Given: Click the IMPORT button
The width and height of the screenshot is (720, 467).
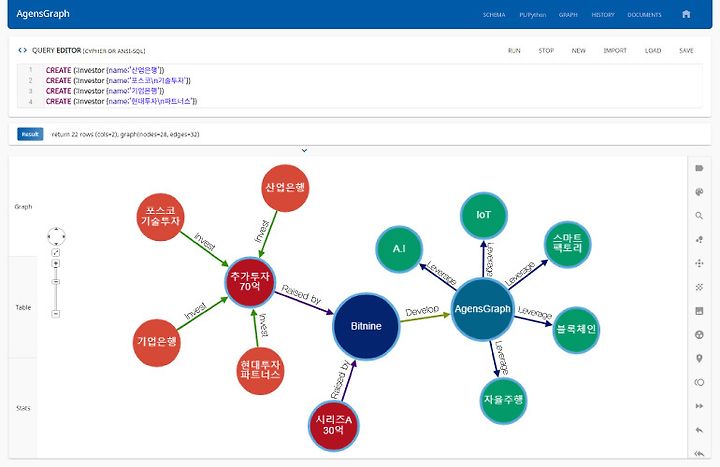Looking at the screenshot, I should (x=615, y=51).
